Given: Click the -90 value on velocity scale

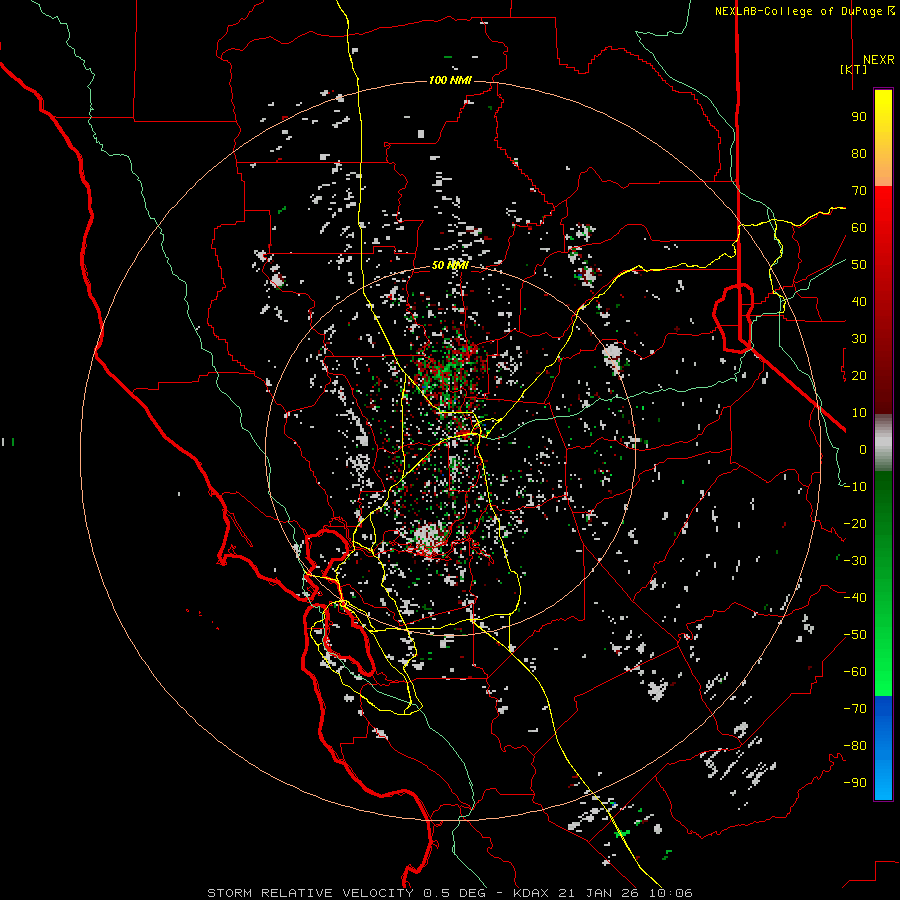Looking at the screenshot, I should tap(855, 783).
